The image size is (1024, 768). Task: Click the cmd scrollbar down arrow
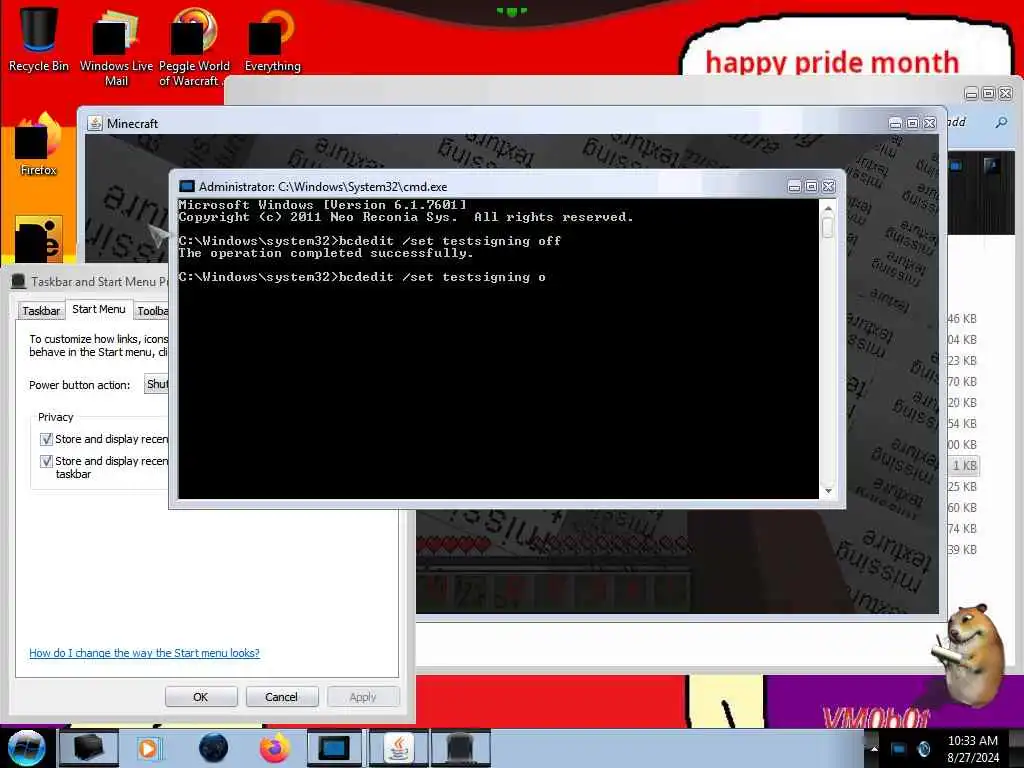point(828,491)
